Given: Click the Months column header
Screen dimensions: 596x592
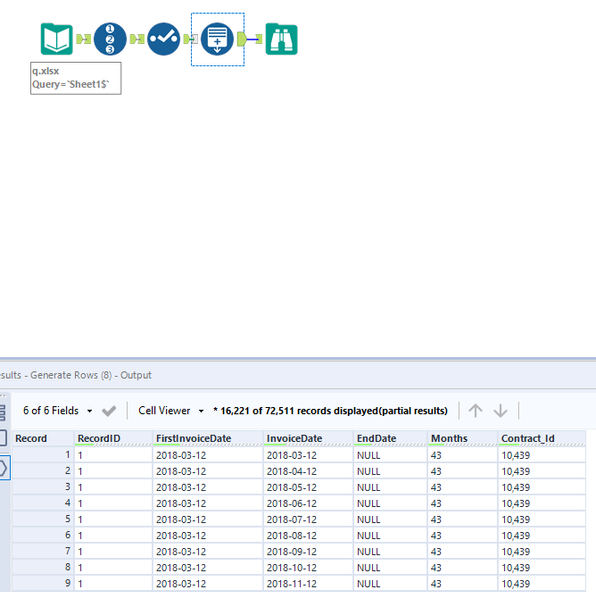Looking at the screenshot, I should click(462, 438).
